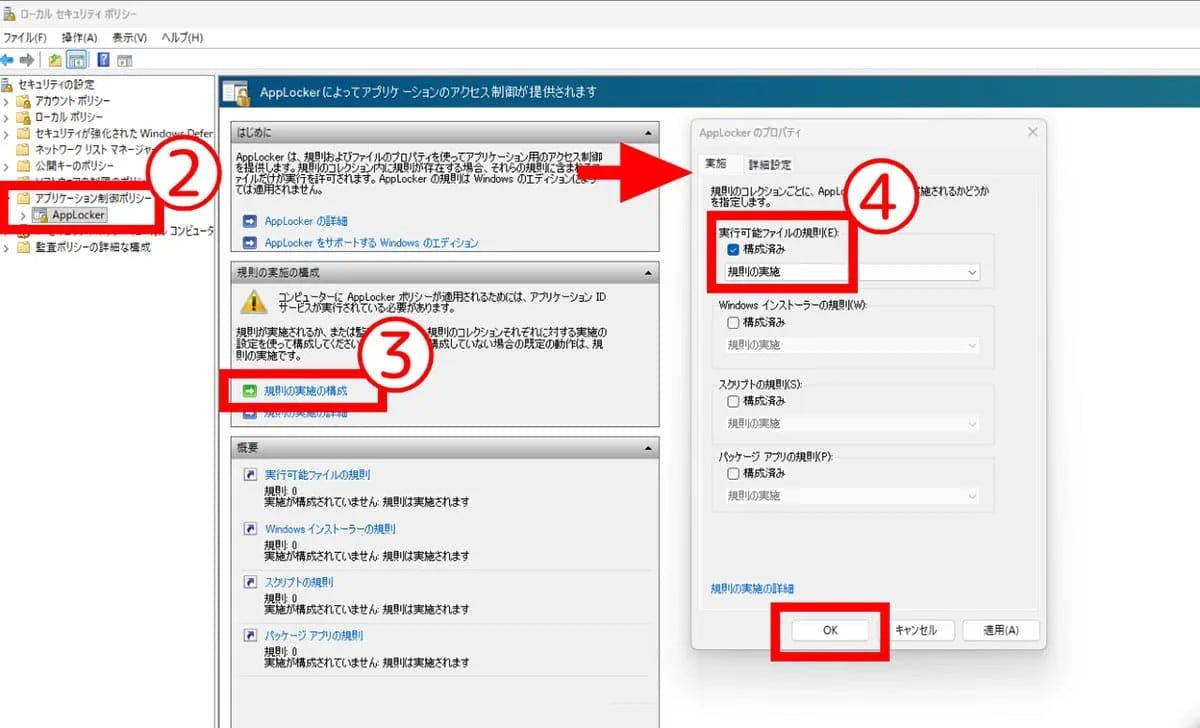Click the show console tree toolbar icon
This screenshot has height=728, width=1200.
pyautogui.click(x=76, y=60)
